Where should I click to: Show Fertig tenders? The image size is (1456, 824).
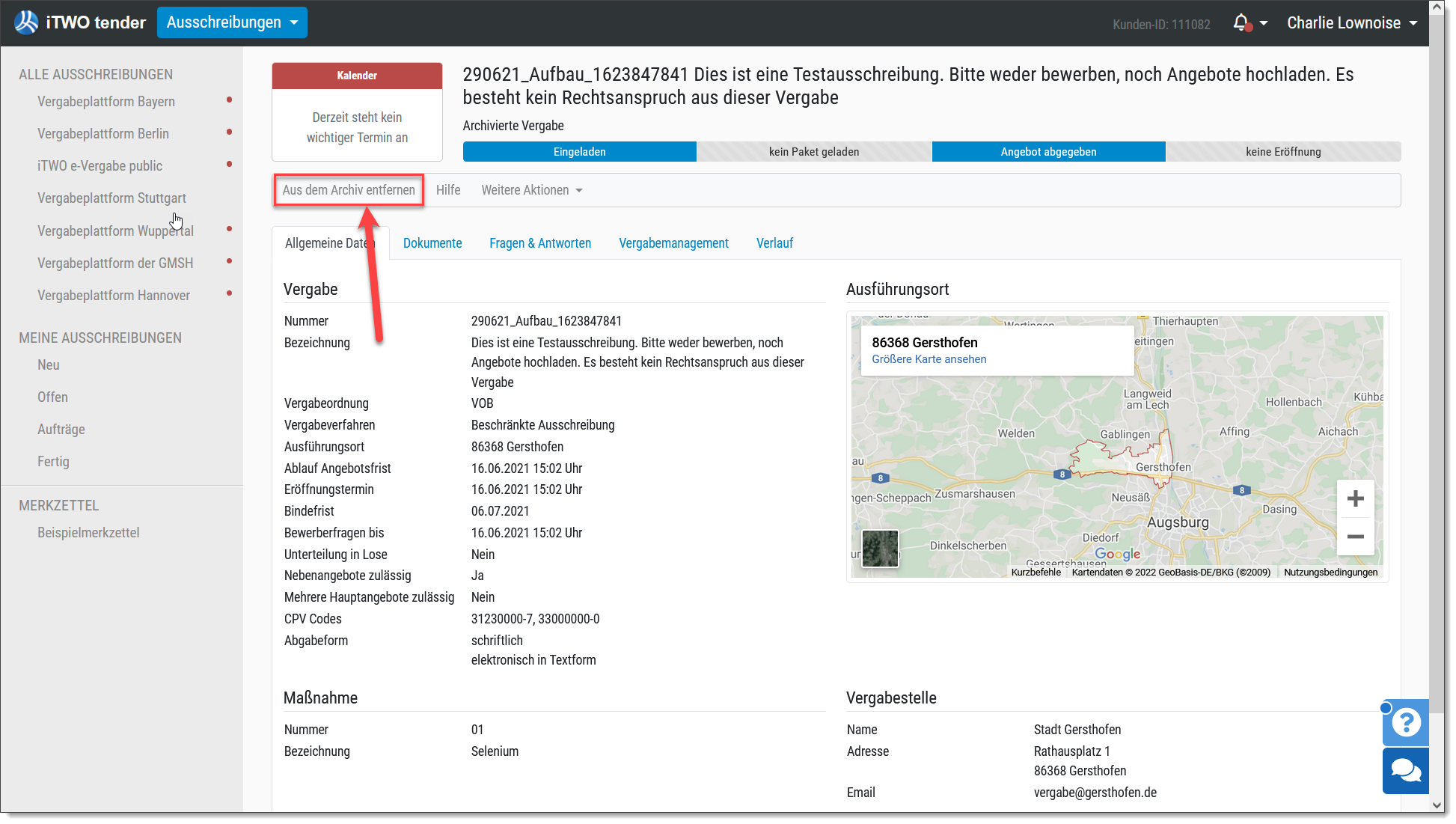[53, 461]
